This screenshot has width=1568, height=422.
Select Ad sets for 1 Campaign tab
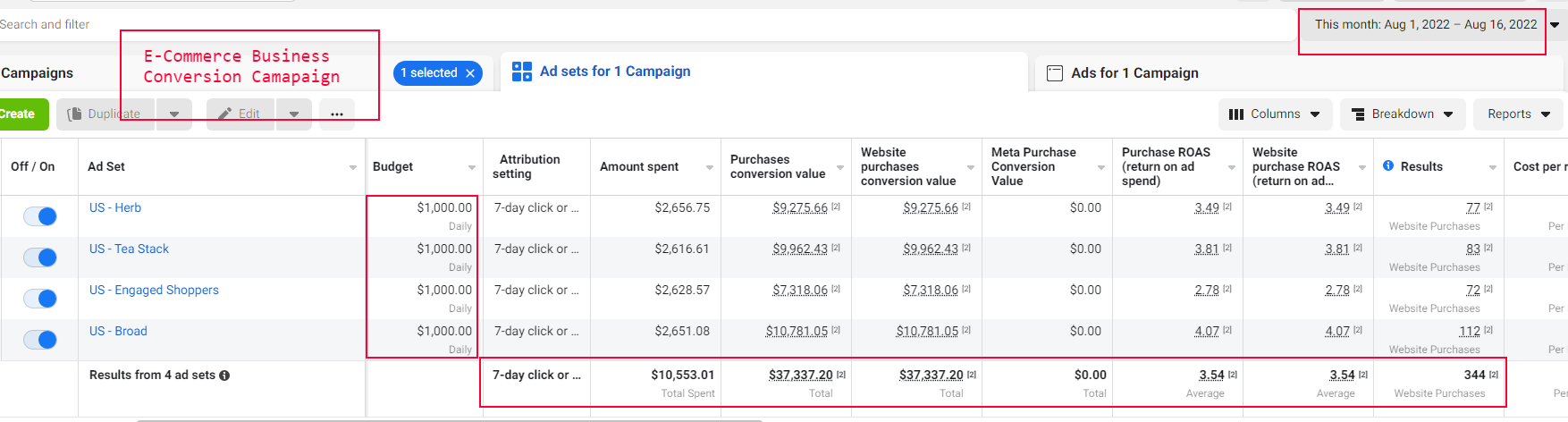click(x=614, y=72)
